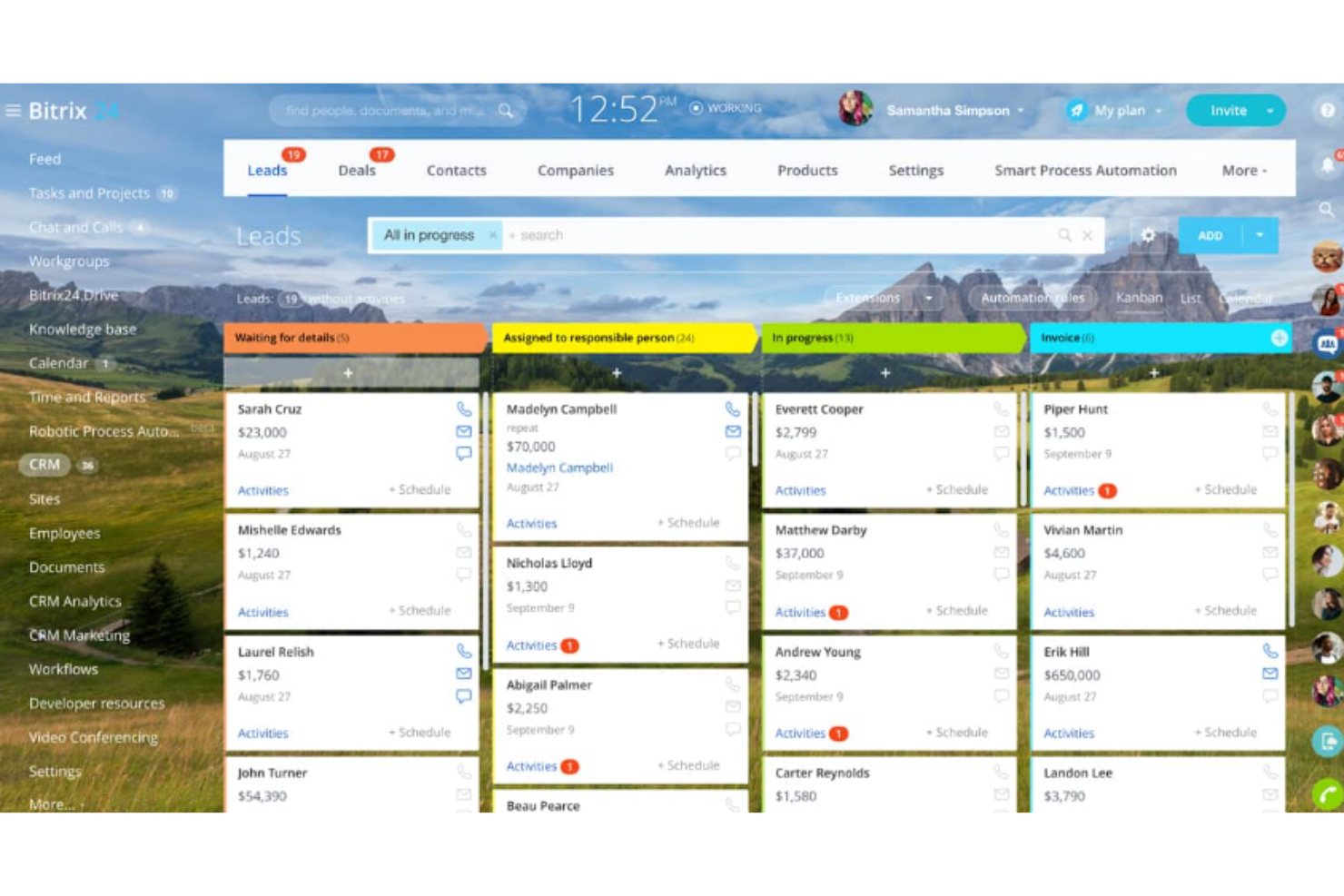Click the email icon on Sarah Cruz card

464,431
